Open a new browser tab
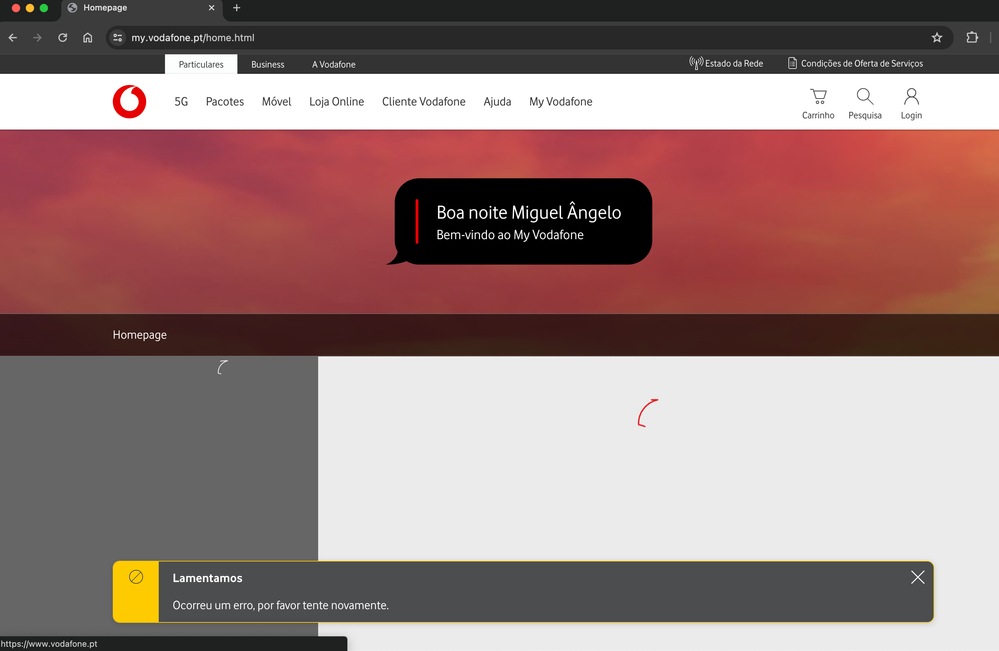Screen dimensions: 999x651 (236, 7)
